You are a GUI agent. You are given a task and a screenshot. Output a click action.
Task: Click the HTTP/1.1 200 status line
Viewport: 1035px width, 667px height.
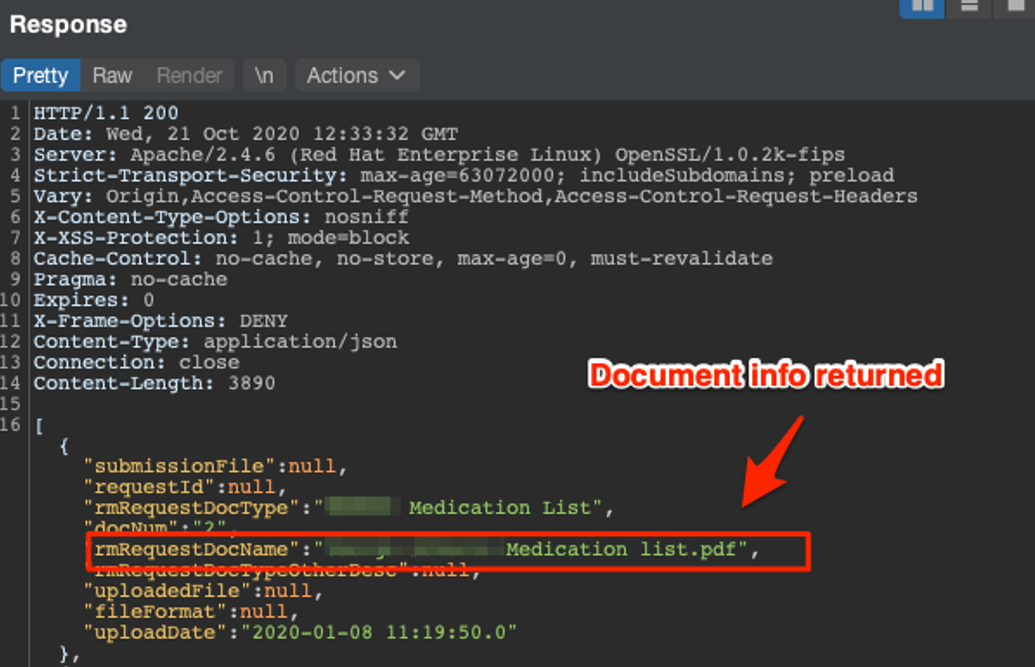tap(105, 113)
